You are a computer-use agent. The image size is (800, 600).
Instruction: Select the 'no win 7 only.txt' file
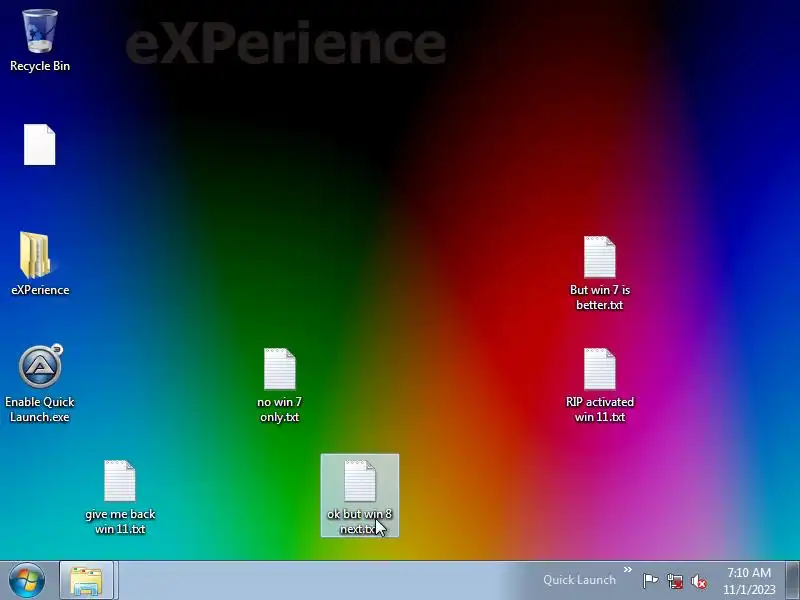coord(279,385)
